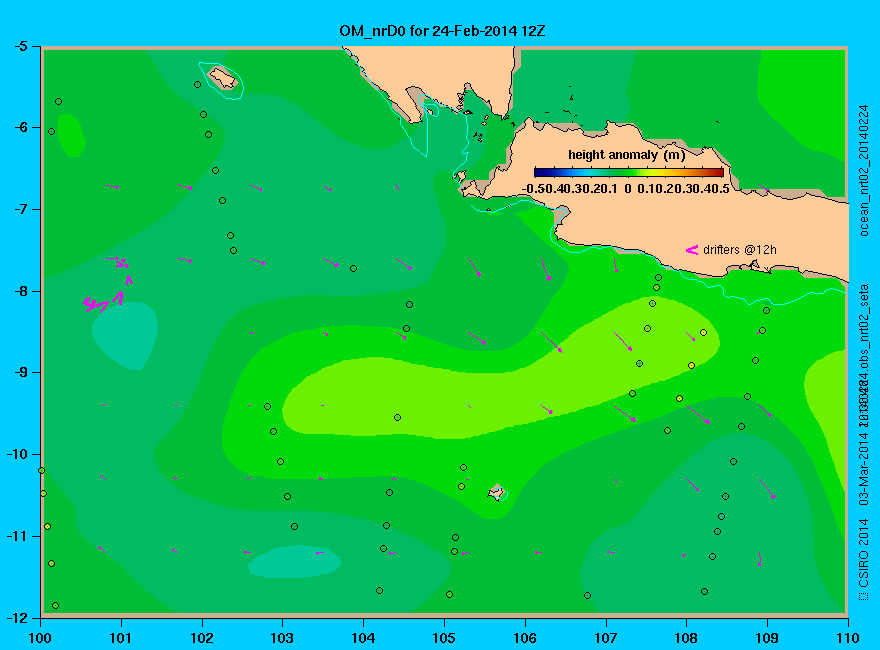Click the 108 longitude axis label
Image resolution: width=880 pixels, height=650 pixels.
tap(686, 638)
